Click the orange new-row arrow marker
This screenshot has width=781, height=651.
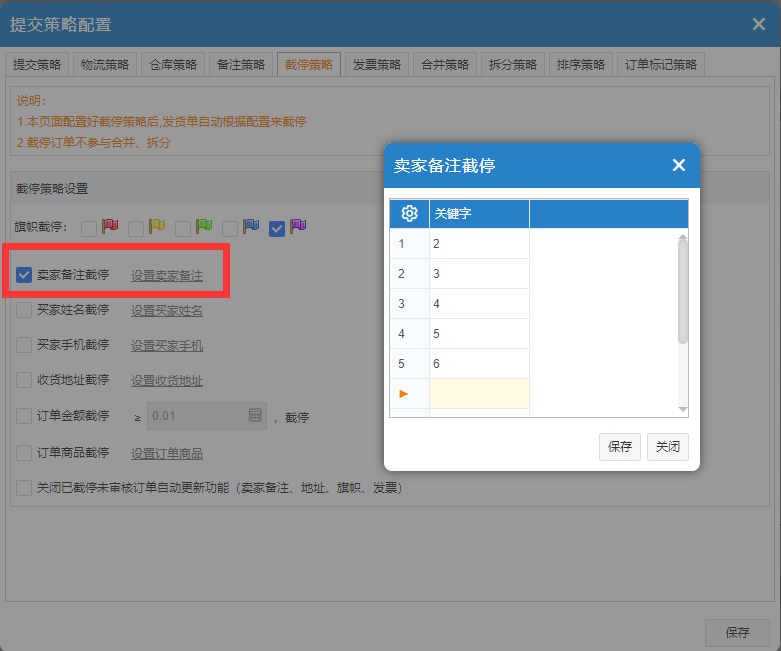point(403,394)
